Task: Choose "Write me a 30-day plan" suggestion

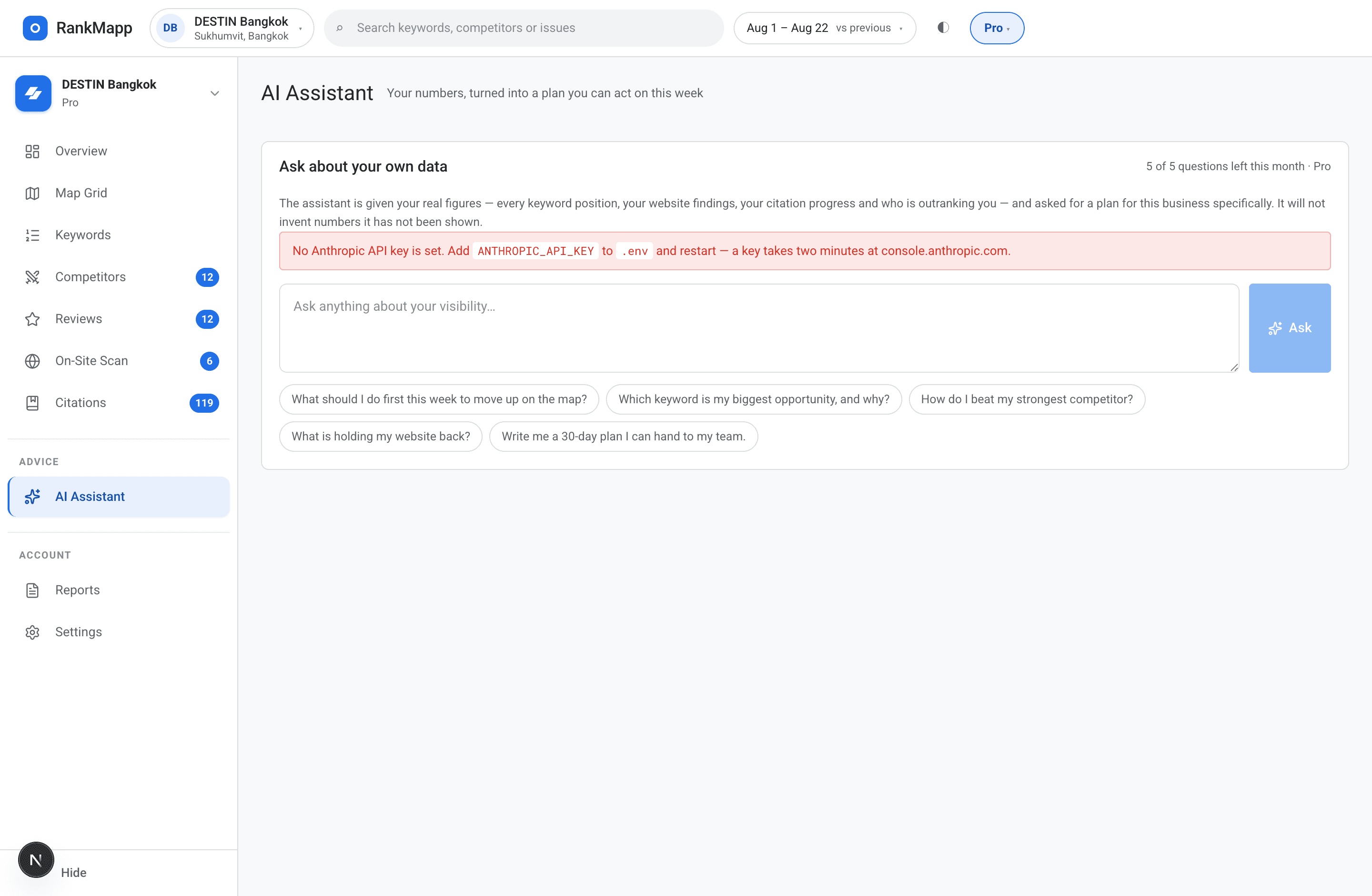Action: 623,437
